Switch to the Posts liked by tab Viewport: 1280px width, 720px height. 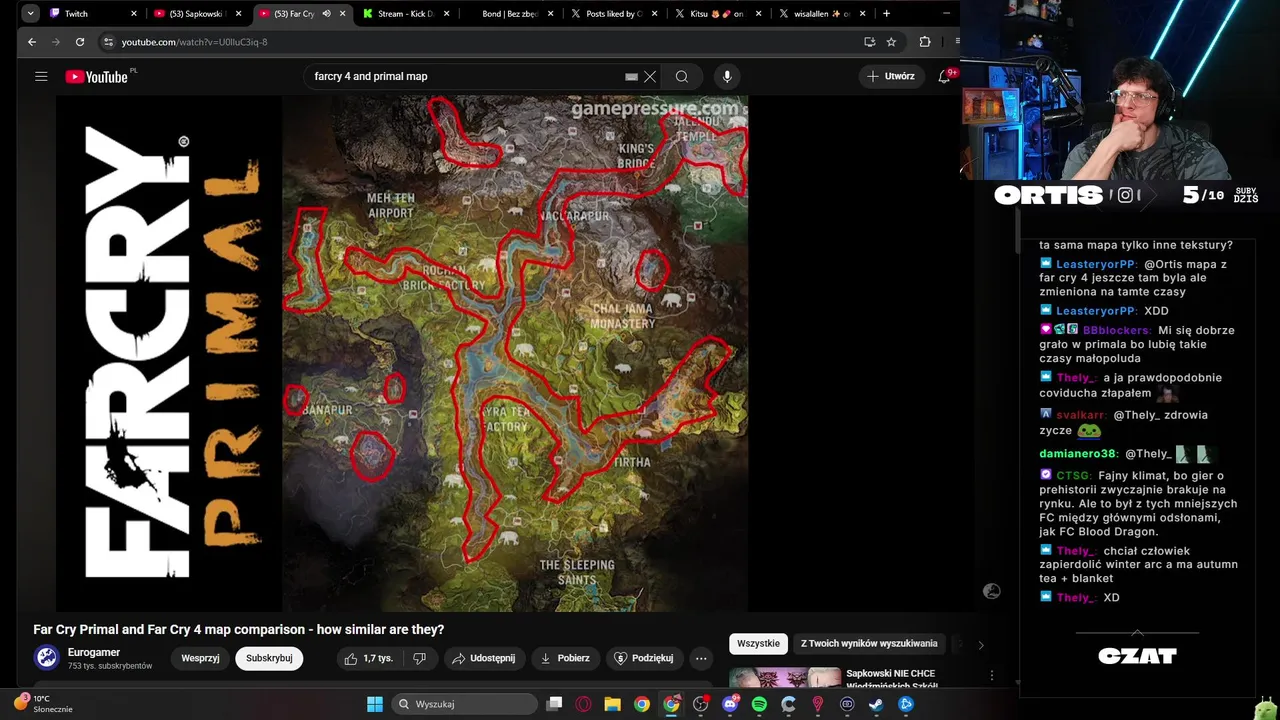click(612, 14)
